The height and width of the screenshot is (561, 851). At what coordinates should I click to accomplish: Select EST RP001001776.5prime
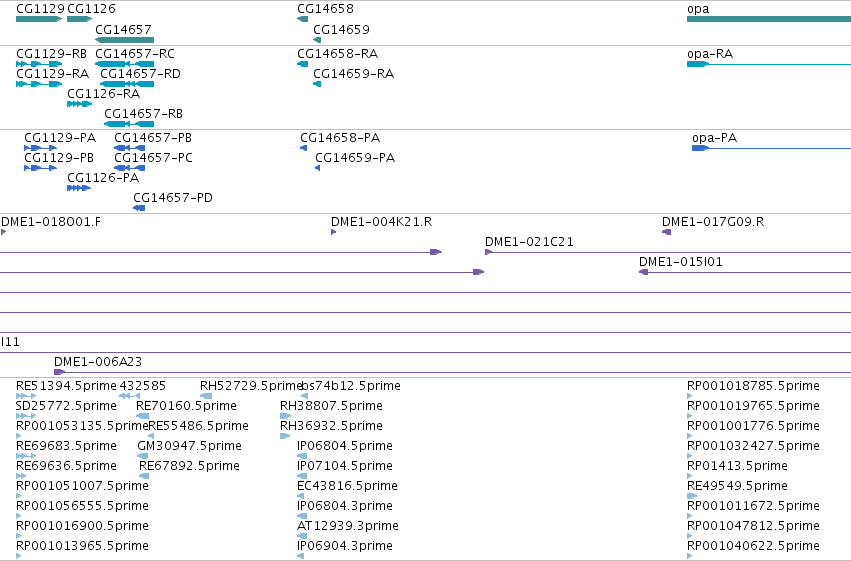tap(690, 436)
